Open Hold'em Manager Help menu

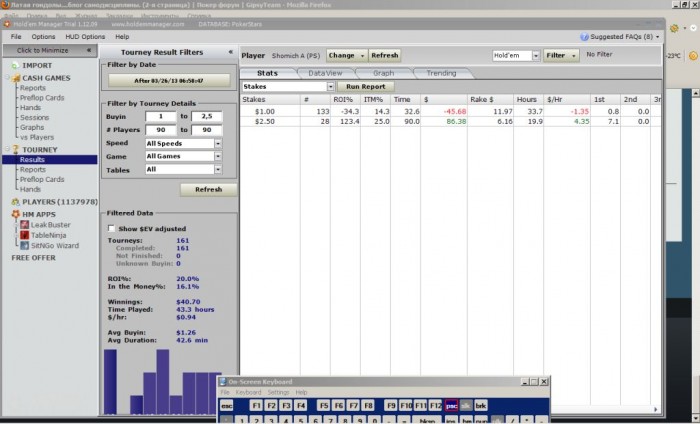click(x=122, y=37)
